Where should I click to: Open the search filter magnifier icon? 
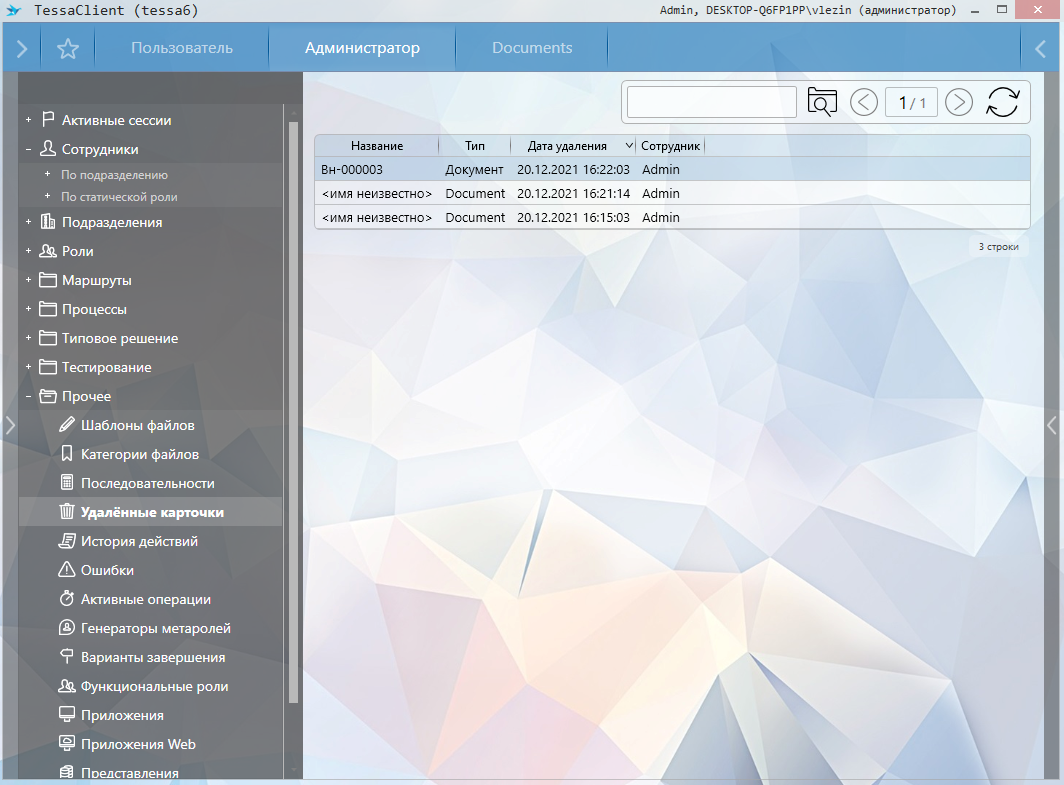[x=822, y=102]
